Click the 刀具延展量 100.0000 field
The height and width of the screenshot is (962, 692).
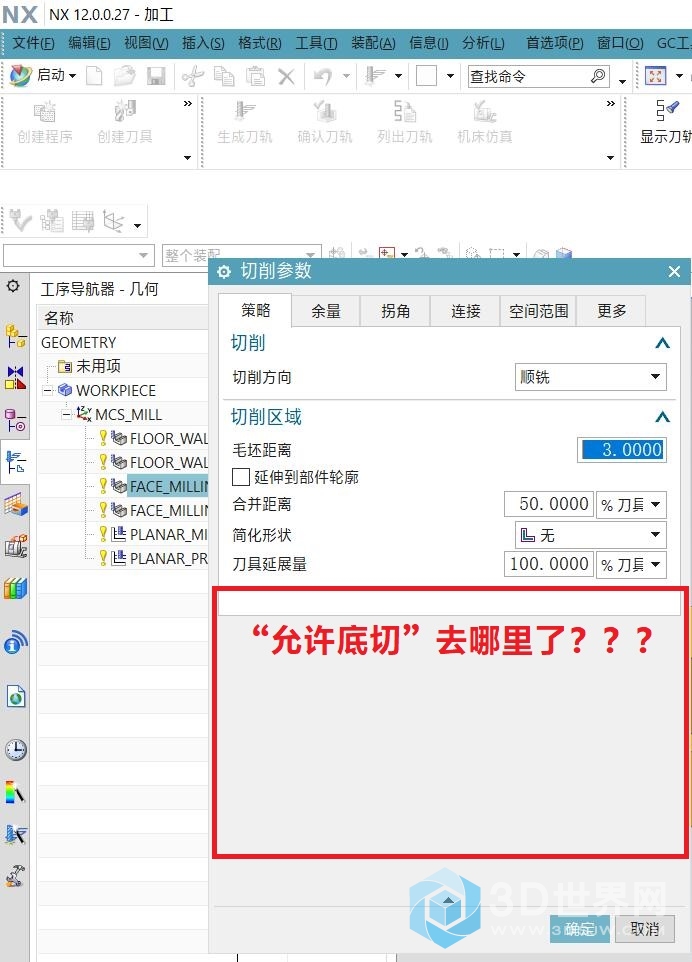click(x=548, y=564)
